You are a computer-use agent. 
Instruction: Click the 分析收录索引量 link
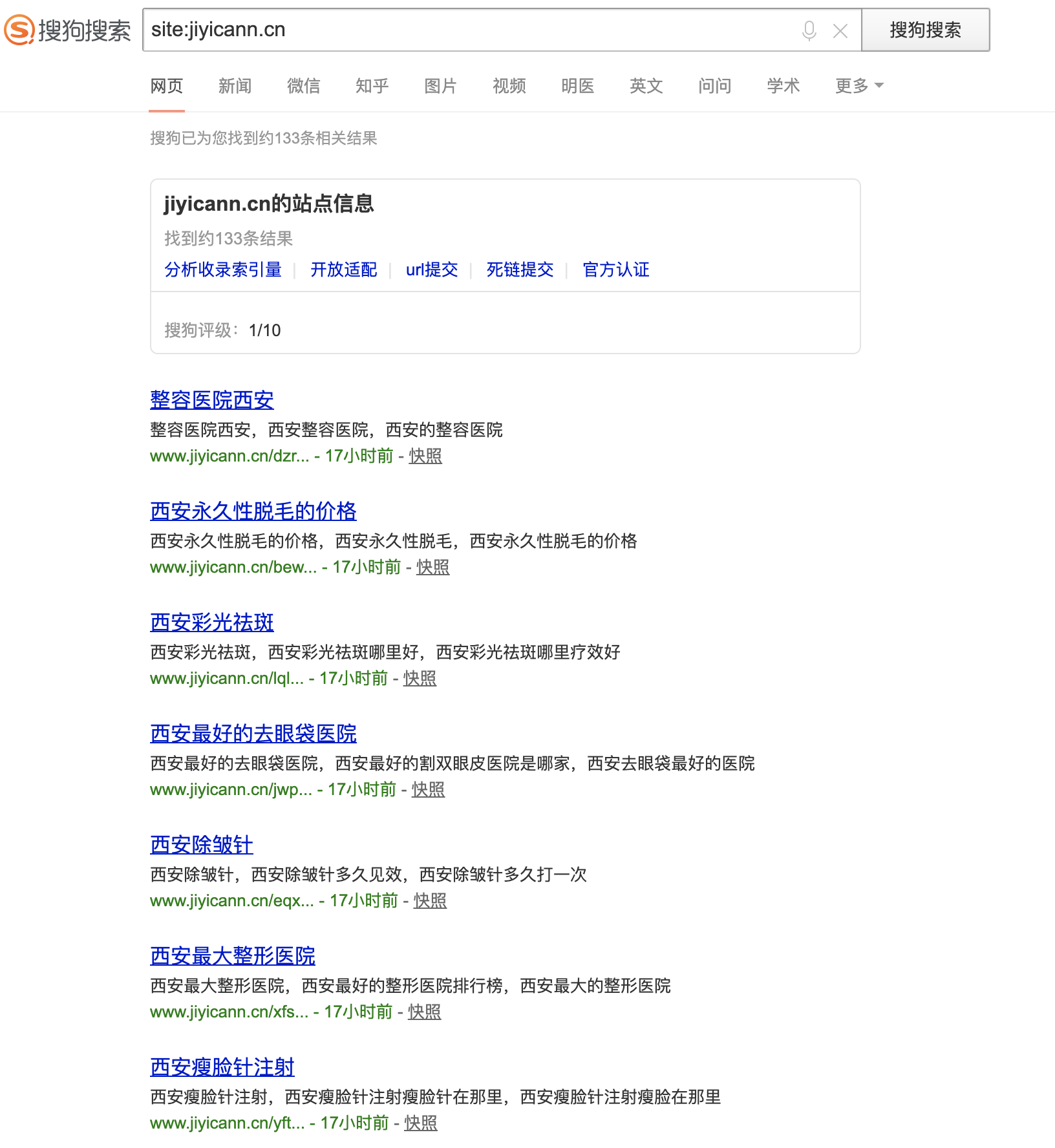tap(223, 270)
